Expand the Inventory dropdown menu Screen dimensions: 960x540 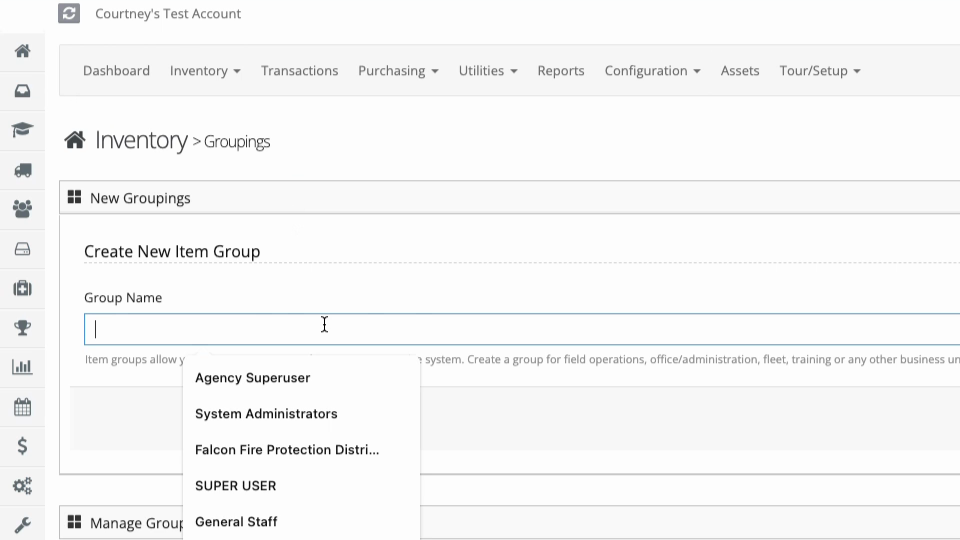tap(205, 71)
